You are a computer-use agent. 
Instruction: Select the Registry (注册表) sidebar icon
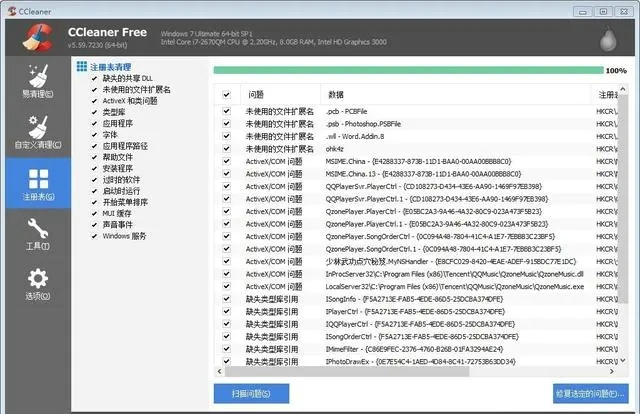(x=38, y=183)
